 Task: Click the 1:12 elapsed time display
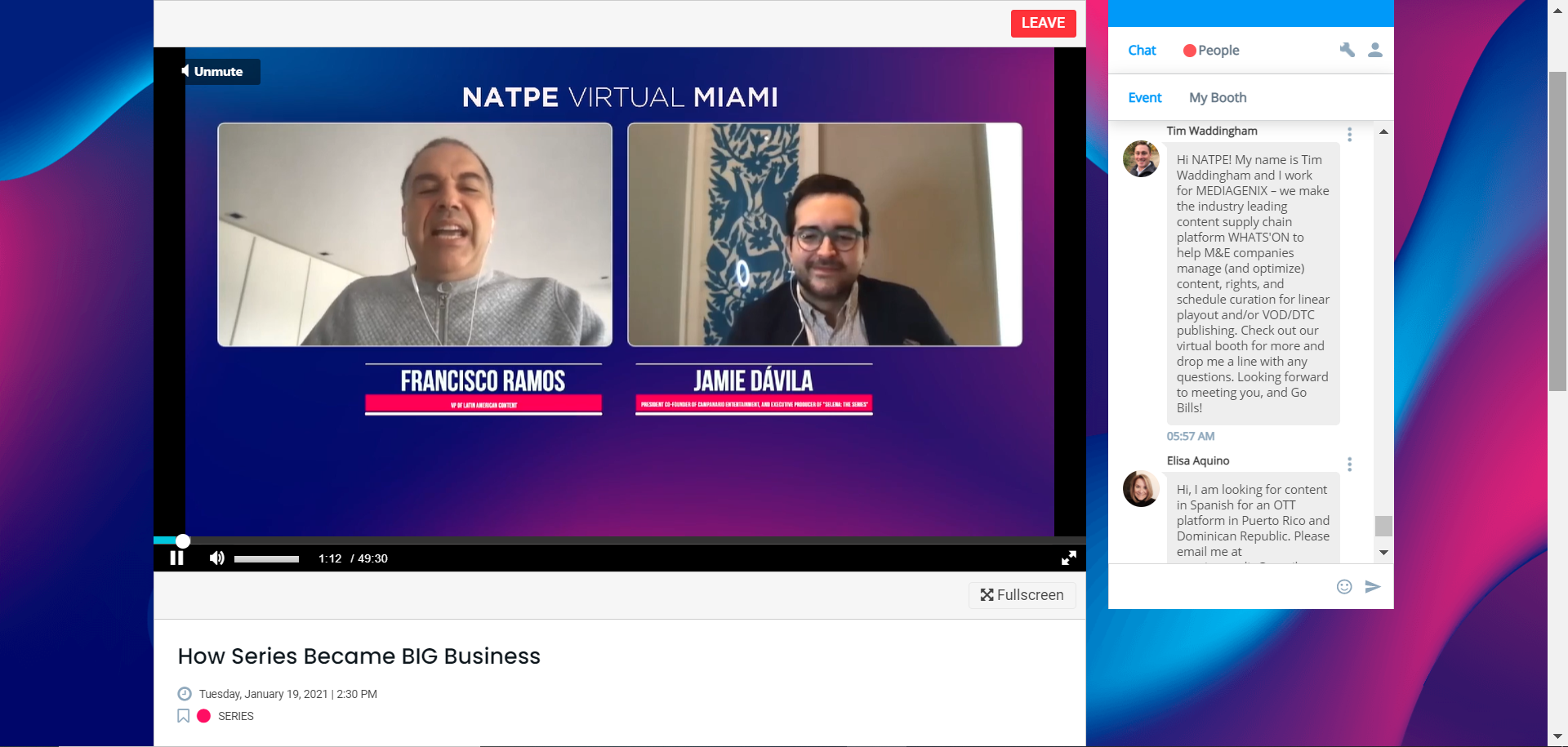coord(330,558)
